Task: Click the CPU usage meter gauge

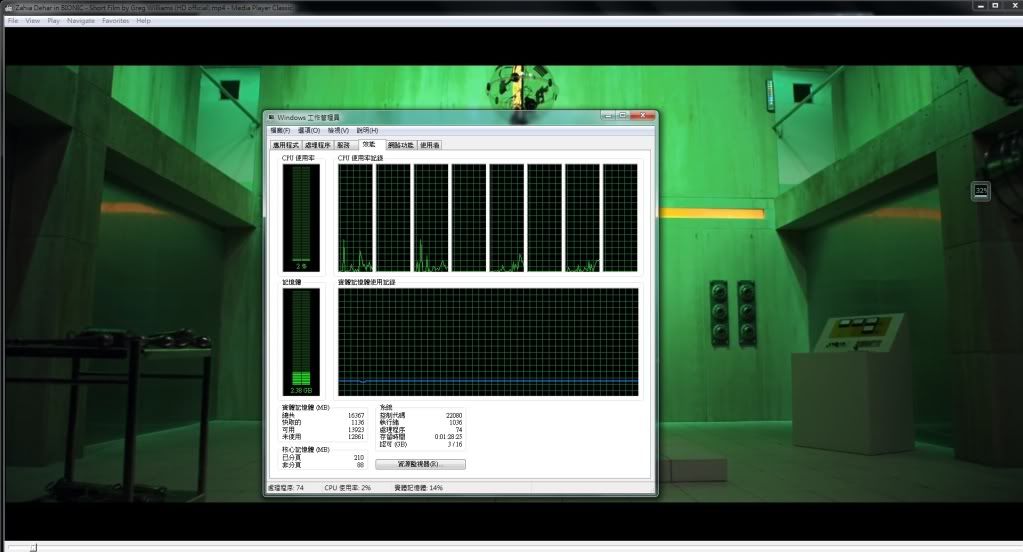Action: click(301, 217)
